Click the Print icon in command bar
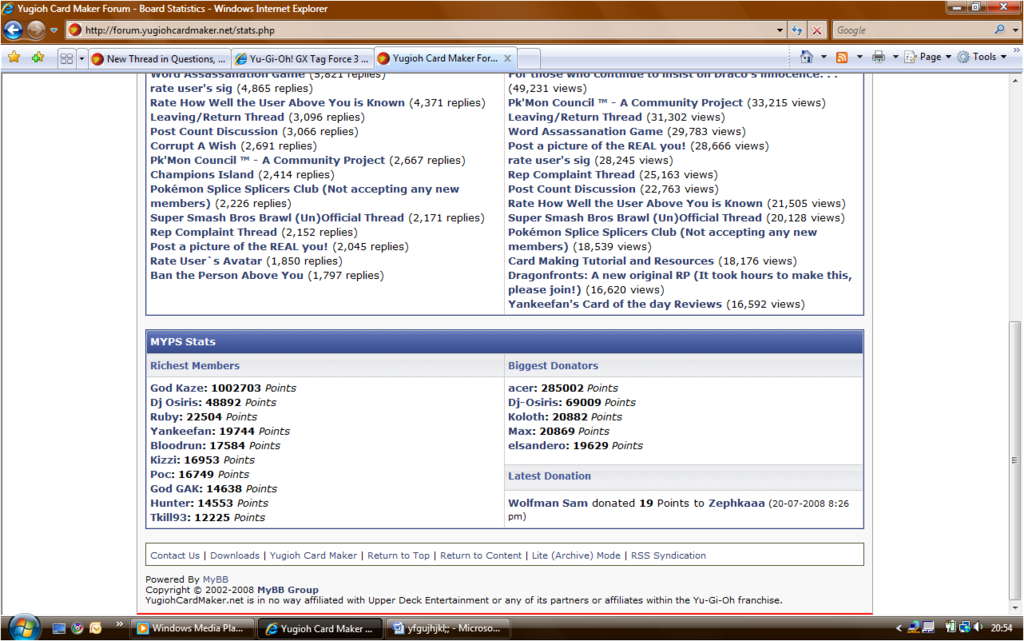This screenshot has height=641, width=1024. point(878,57)
